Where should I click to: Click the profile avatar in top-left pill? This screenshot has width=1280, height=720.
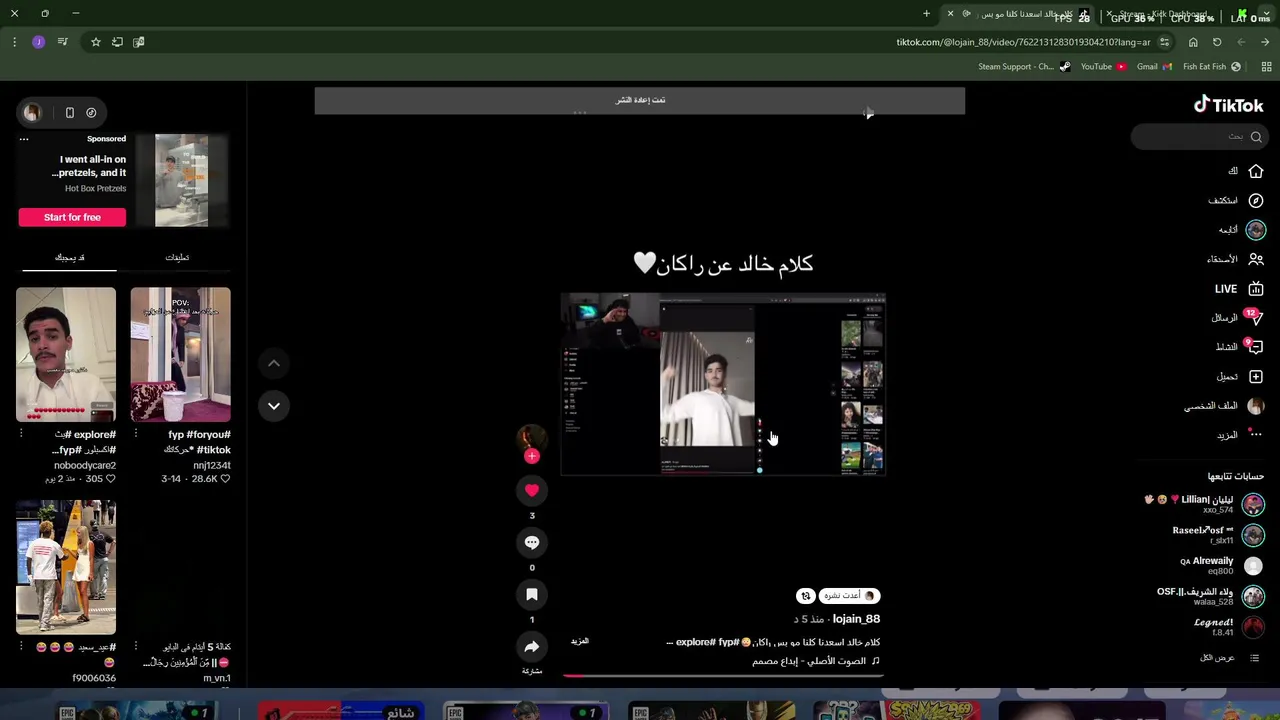pyautogui.click(x=32, y=113)
